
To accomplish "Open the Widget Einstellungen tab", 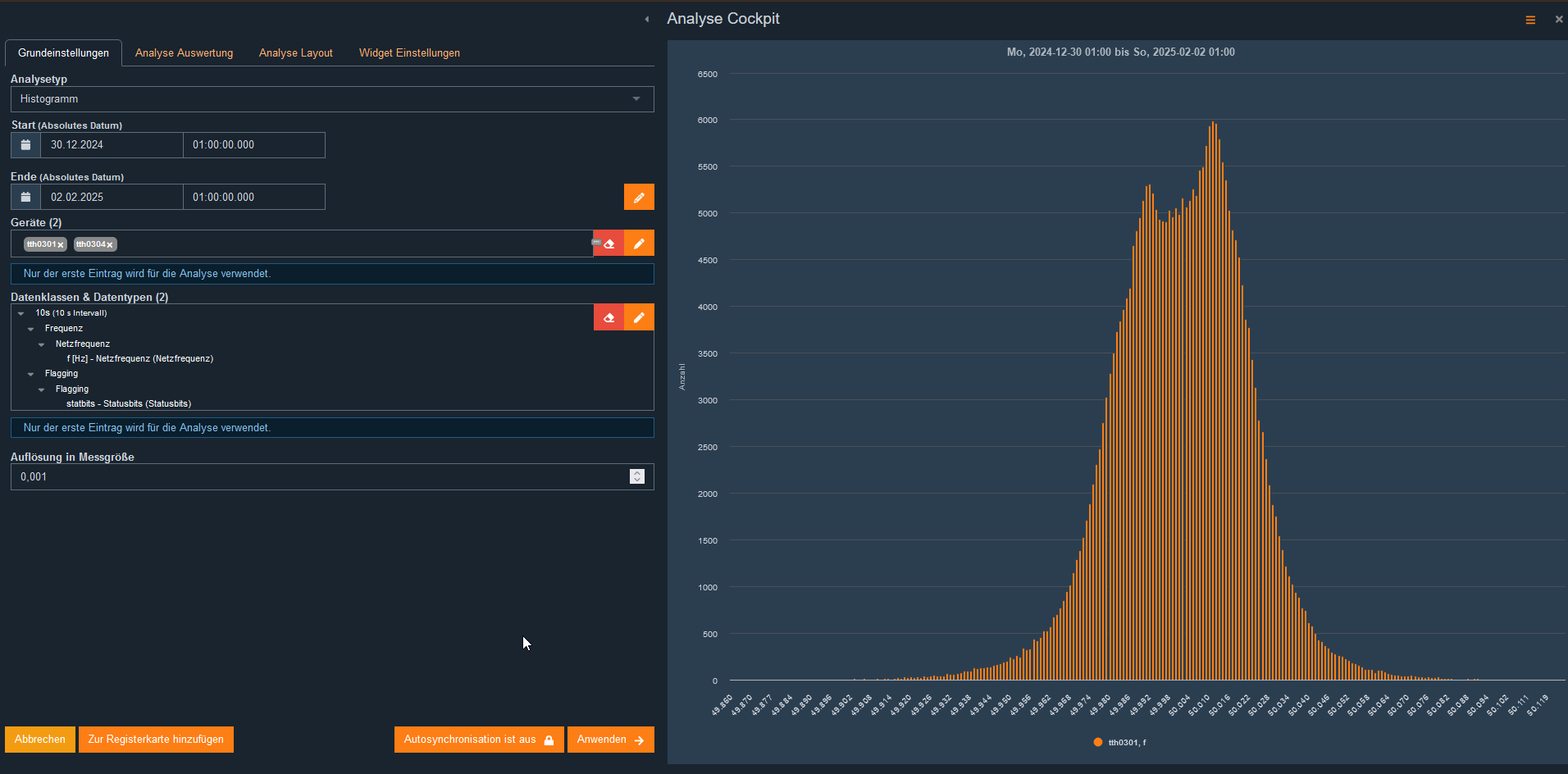I will (x=409, y=53).
